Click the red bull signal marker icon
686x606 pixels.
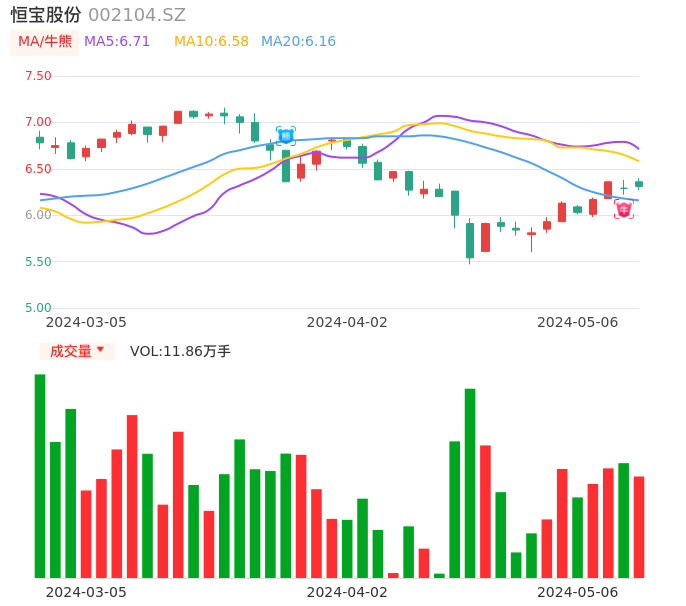pos(623,209)
